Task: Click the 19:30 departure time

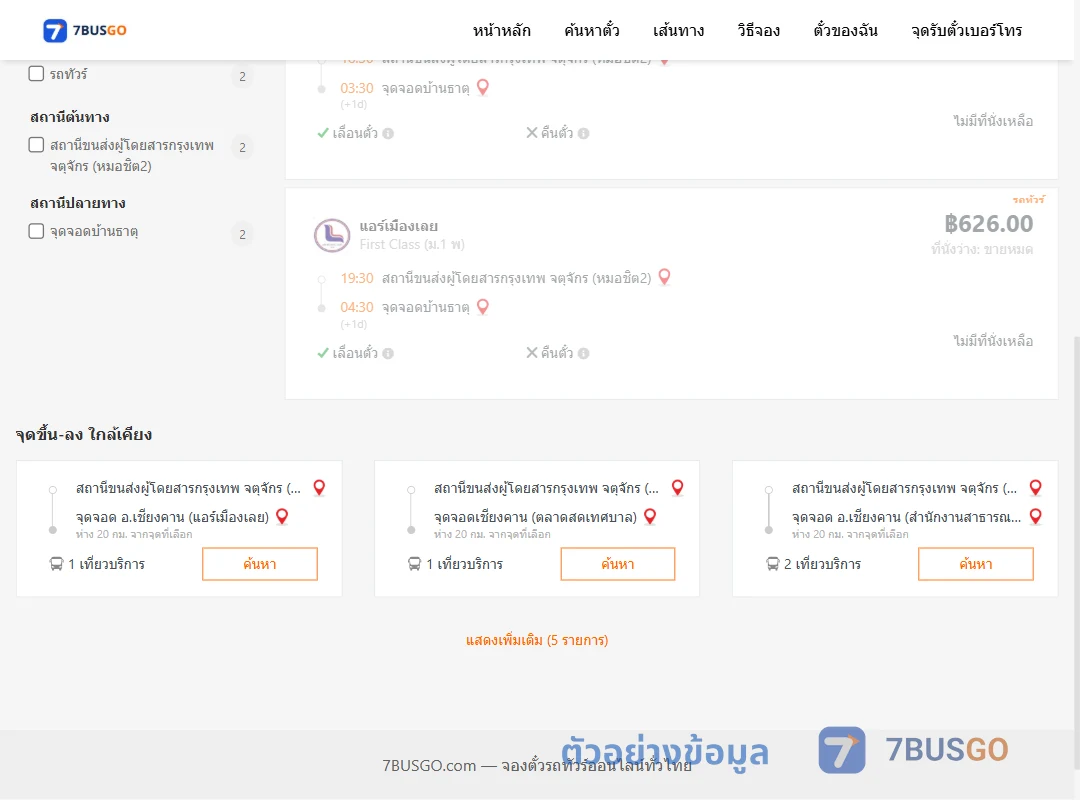Action: pyautogui.click(x=357, y=278)
